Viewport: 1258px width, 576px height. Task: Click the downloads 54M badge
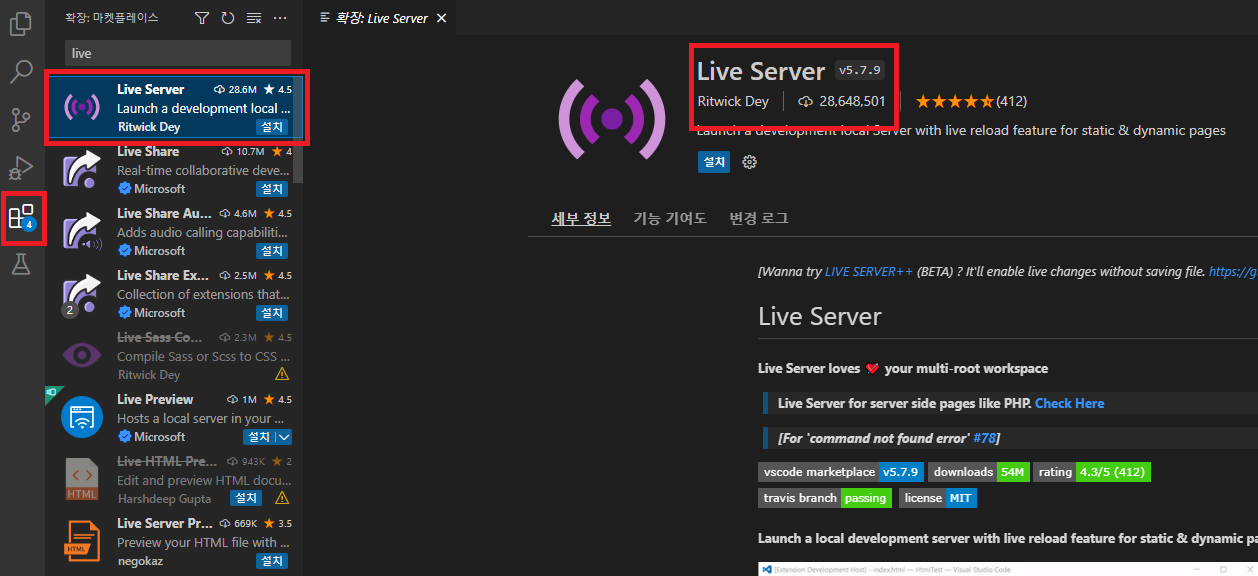[978, 471]
